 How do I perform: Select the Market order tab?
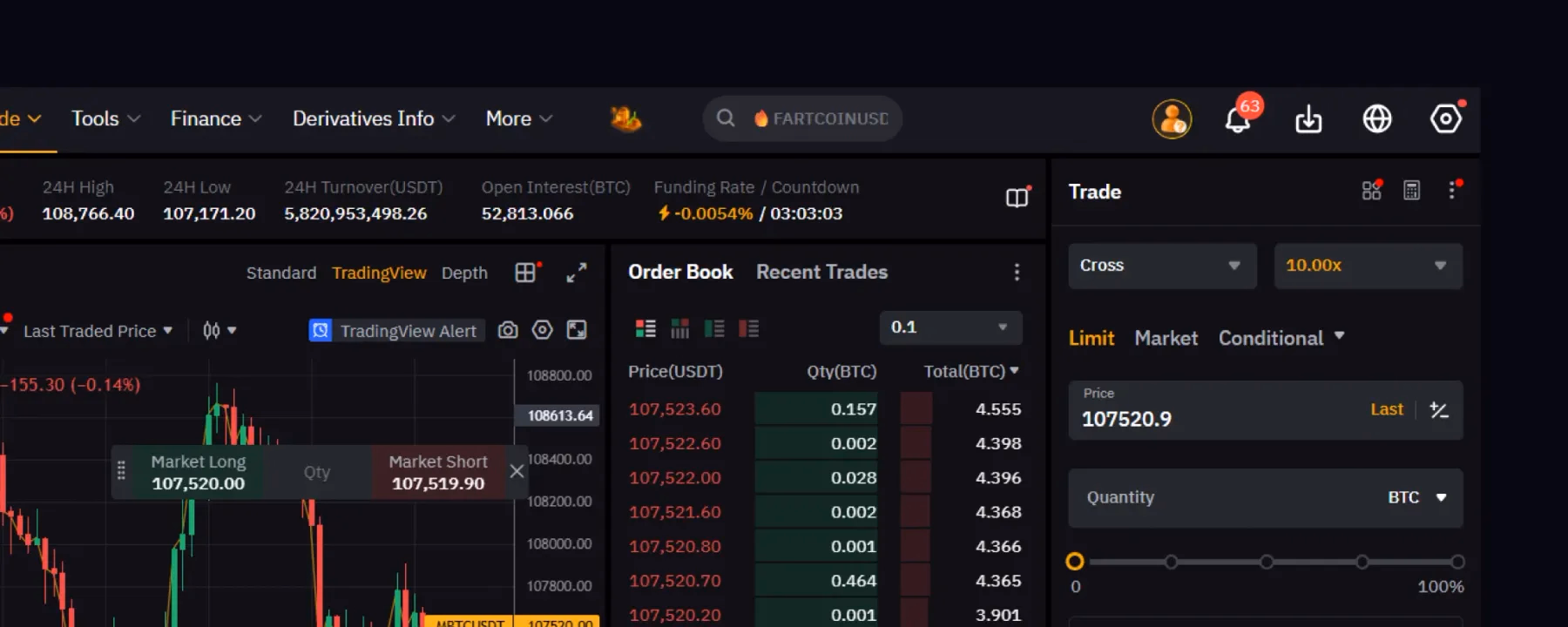[x=1166, y=338]
